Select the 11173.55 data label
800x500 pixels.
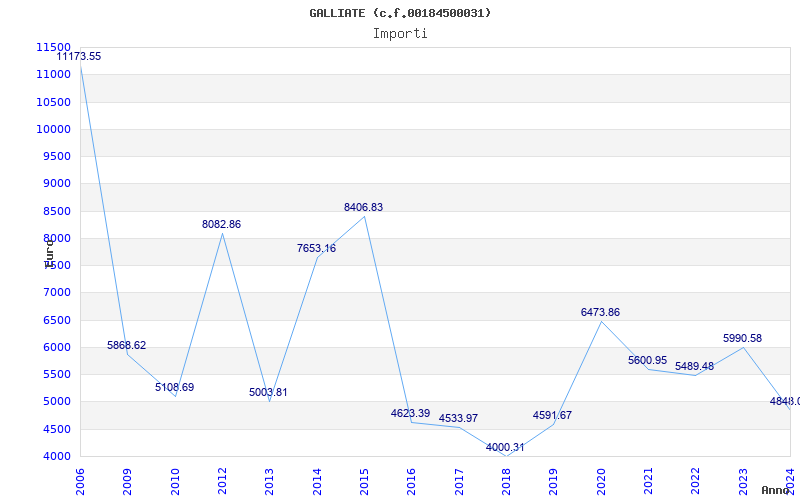click(x=79, y=57)
